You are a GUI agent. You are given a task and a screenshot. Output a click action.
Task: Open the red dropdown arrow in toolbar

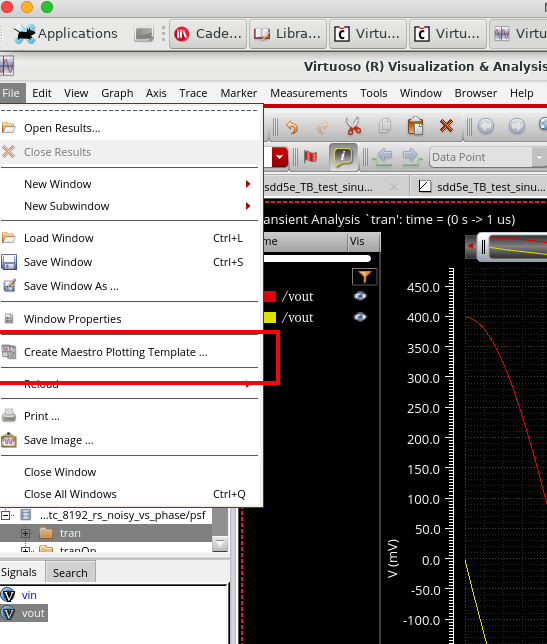pyautogui.click(x=280, y=157)
